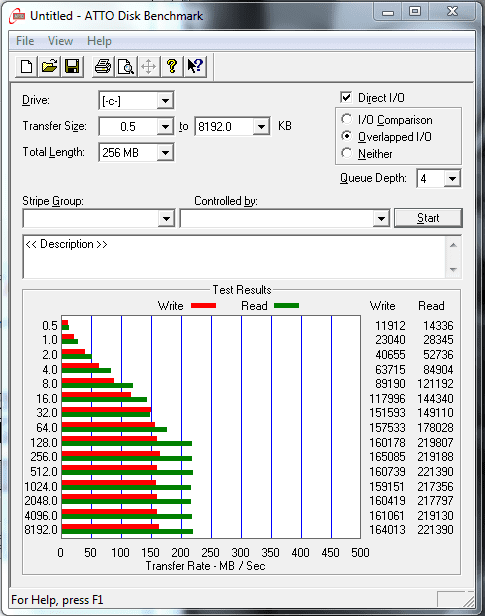Open the View menu
The height and width of the screenshot is (616, 485).
[x=60, y=41]
